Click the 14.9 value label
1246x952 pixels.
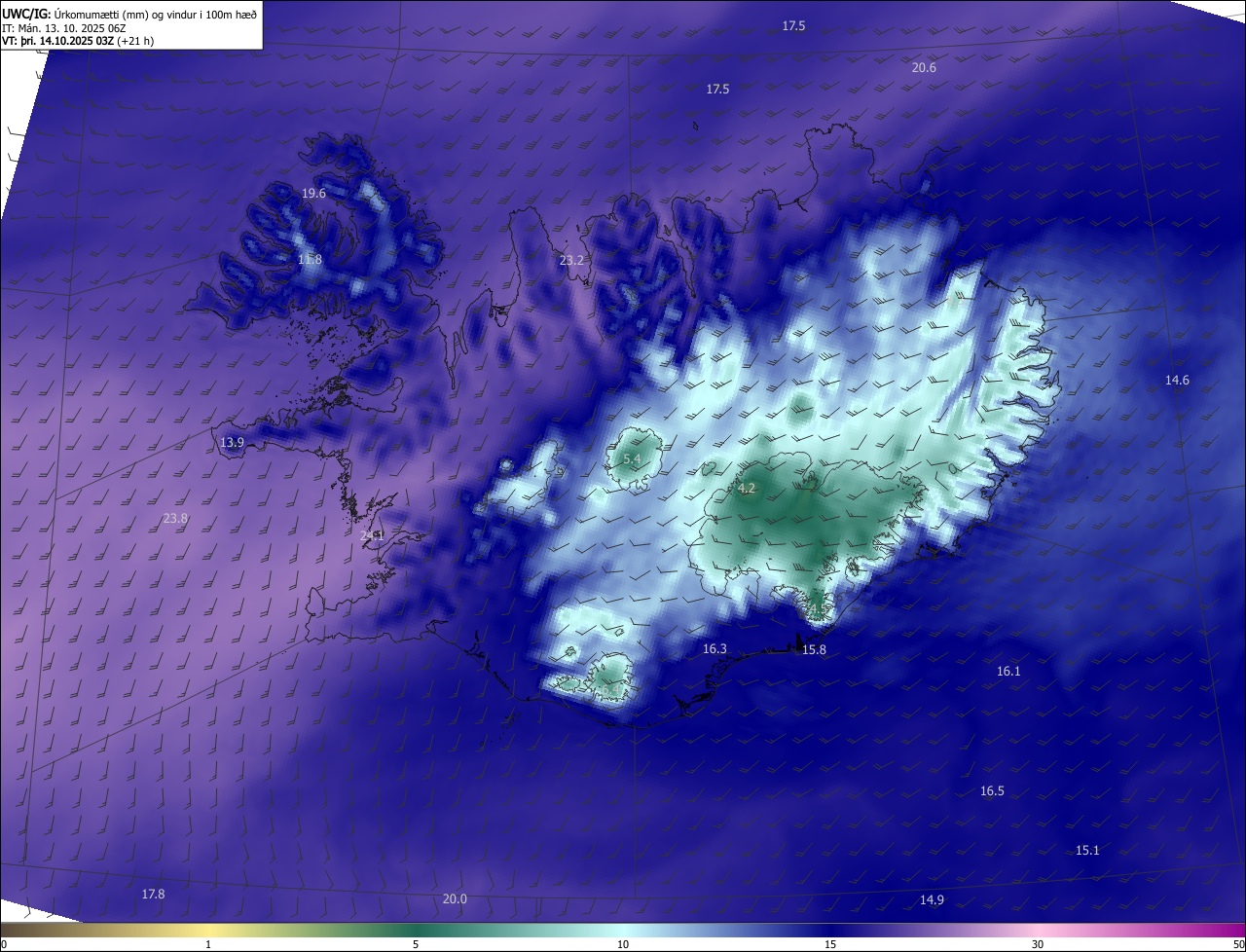coord(932,900)
